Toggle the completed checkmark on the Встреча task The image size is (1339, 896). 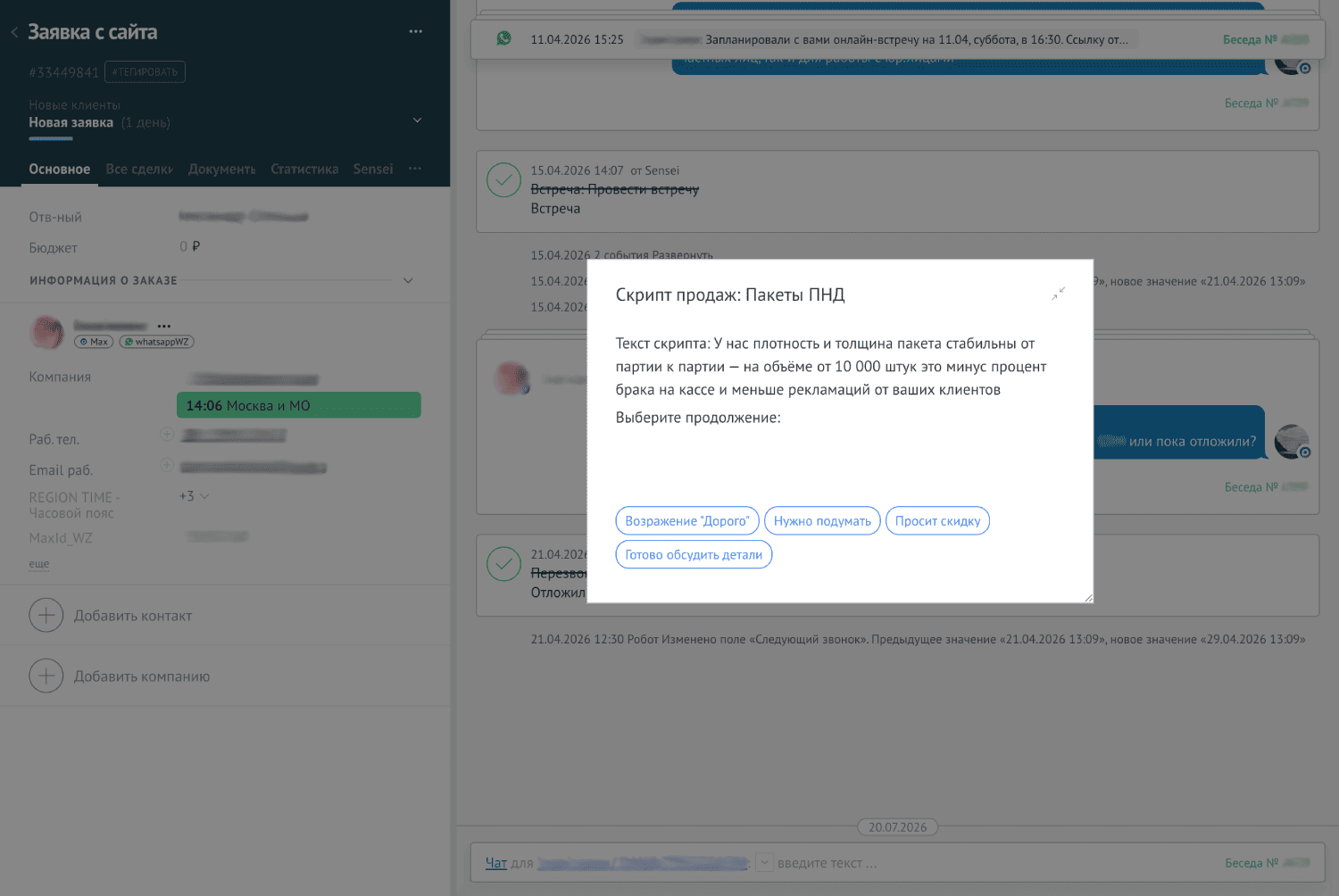[504, 180]
